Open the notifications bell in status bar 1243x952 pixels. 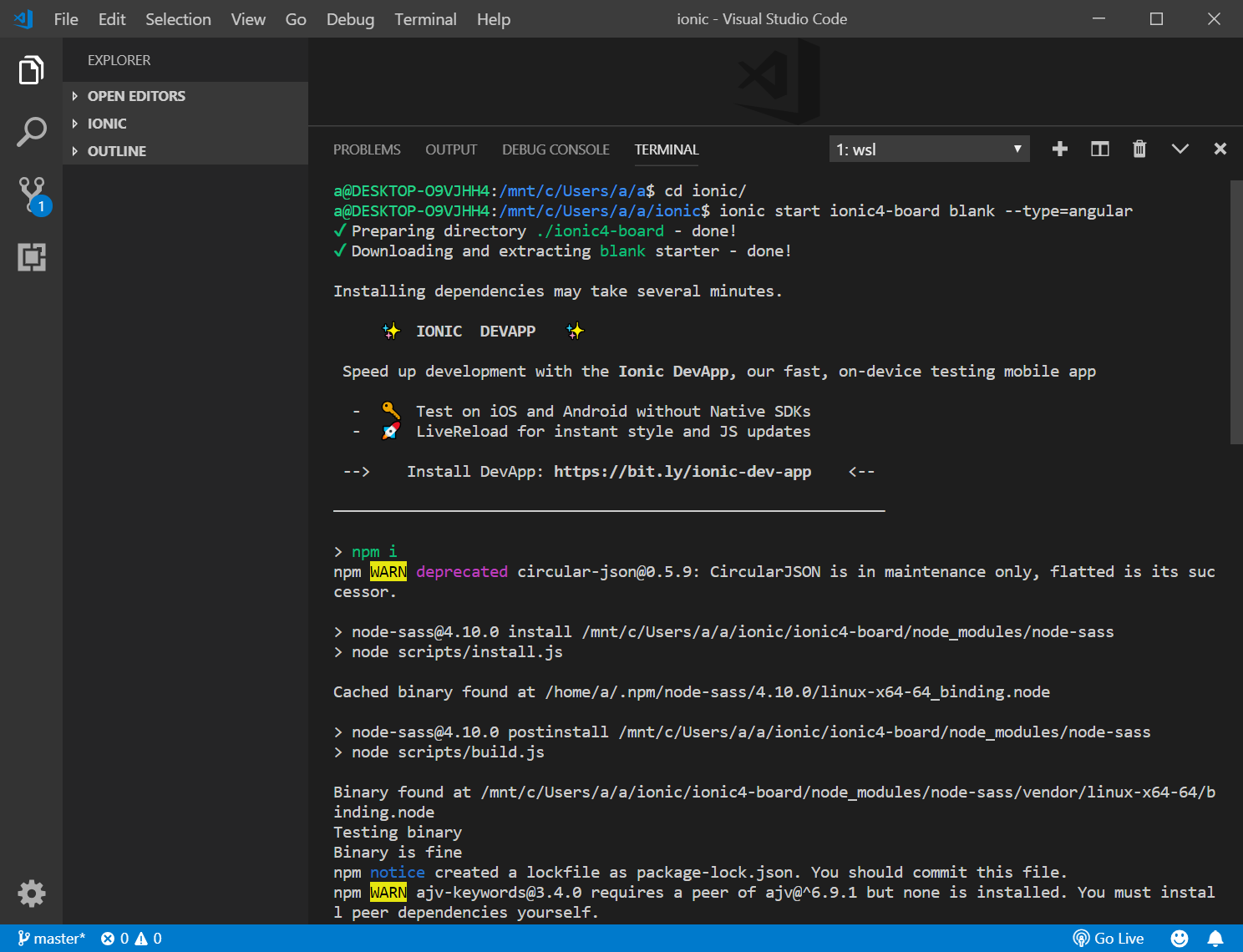(x=1215, y=939)
